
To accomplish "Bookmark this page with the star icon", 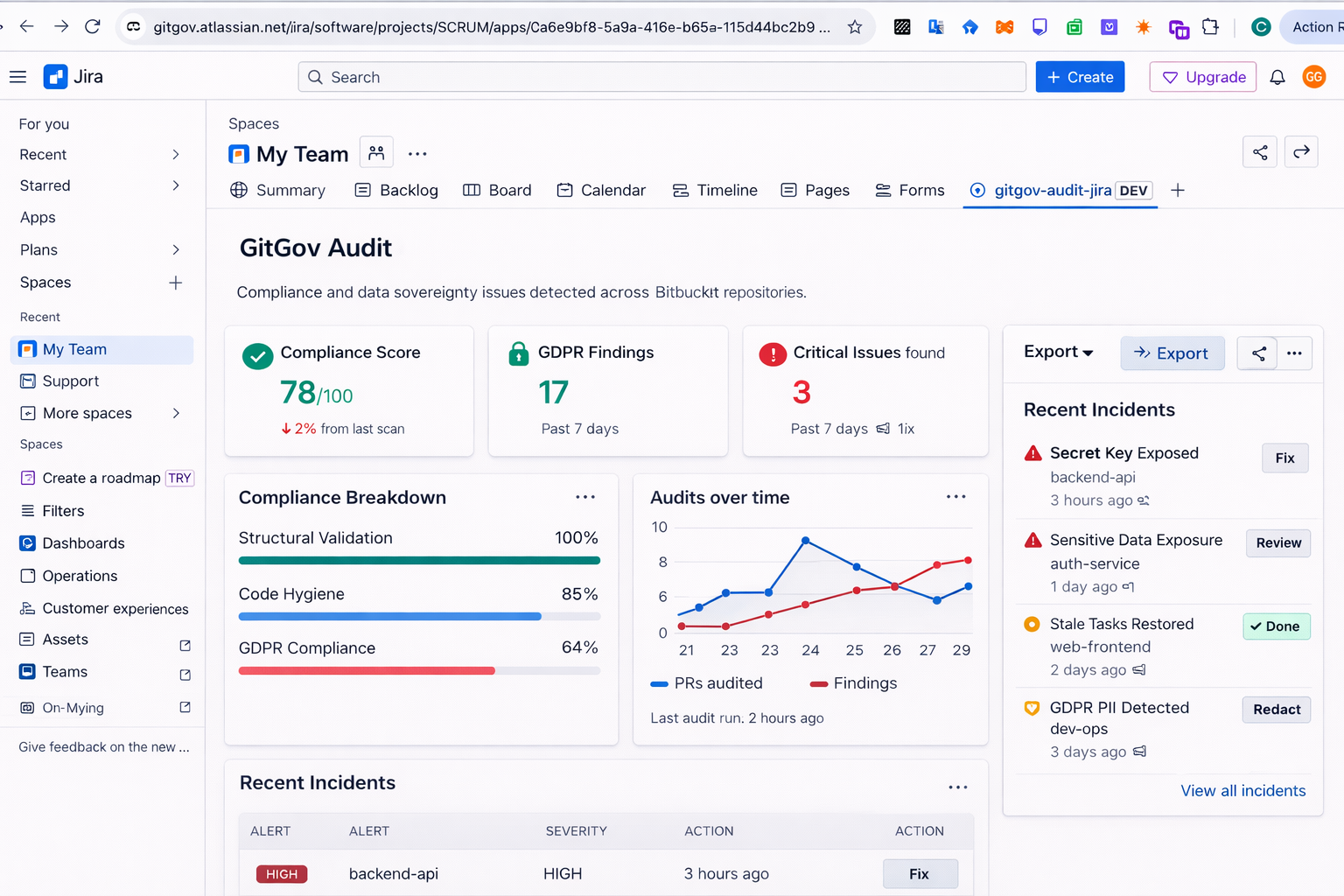I will (855, 27).
